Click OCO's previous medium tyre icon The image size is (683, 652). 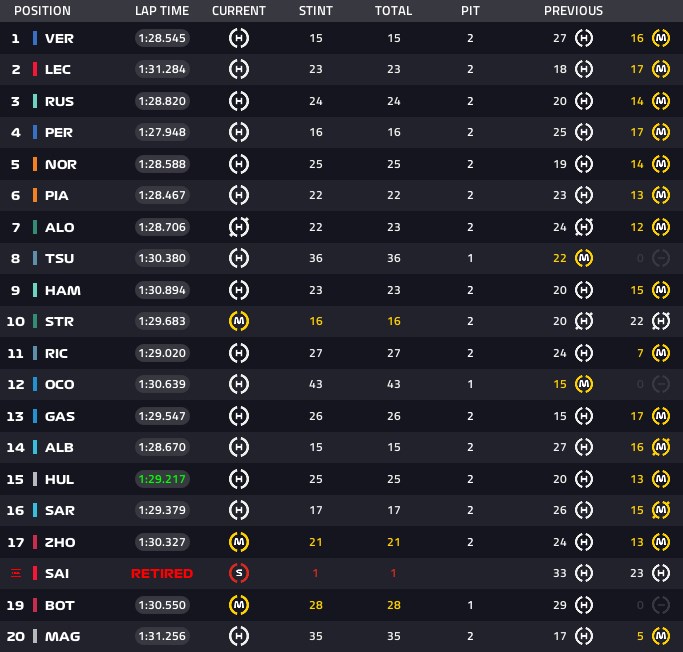584,384
